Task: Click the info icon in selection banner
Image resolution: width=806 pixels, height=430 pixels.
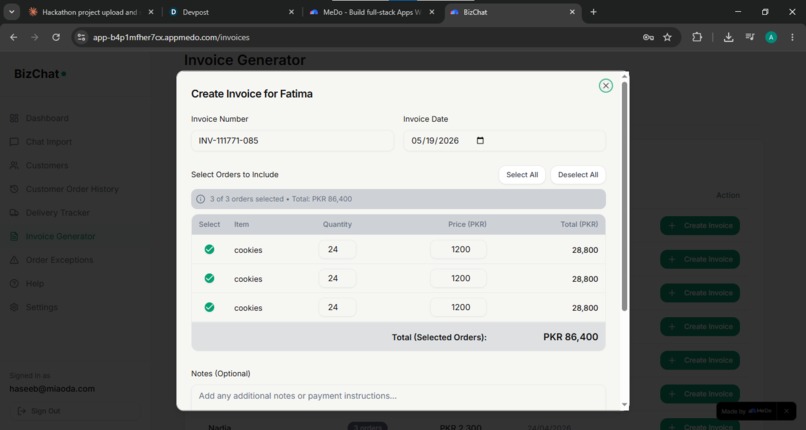Action: (200, 199)
